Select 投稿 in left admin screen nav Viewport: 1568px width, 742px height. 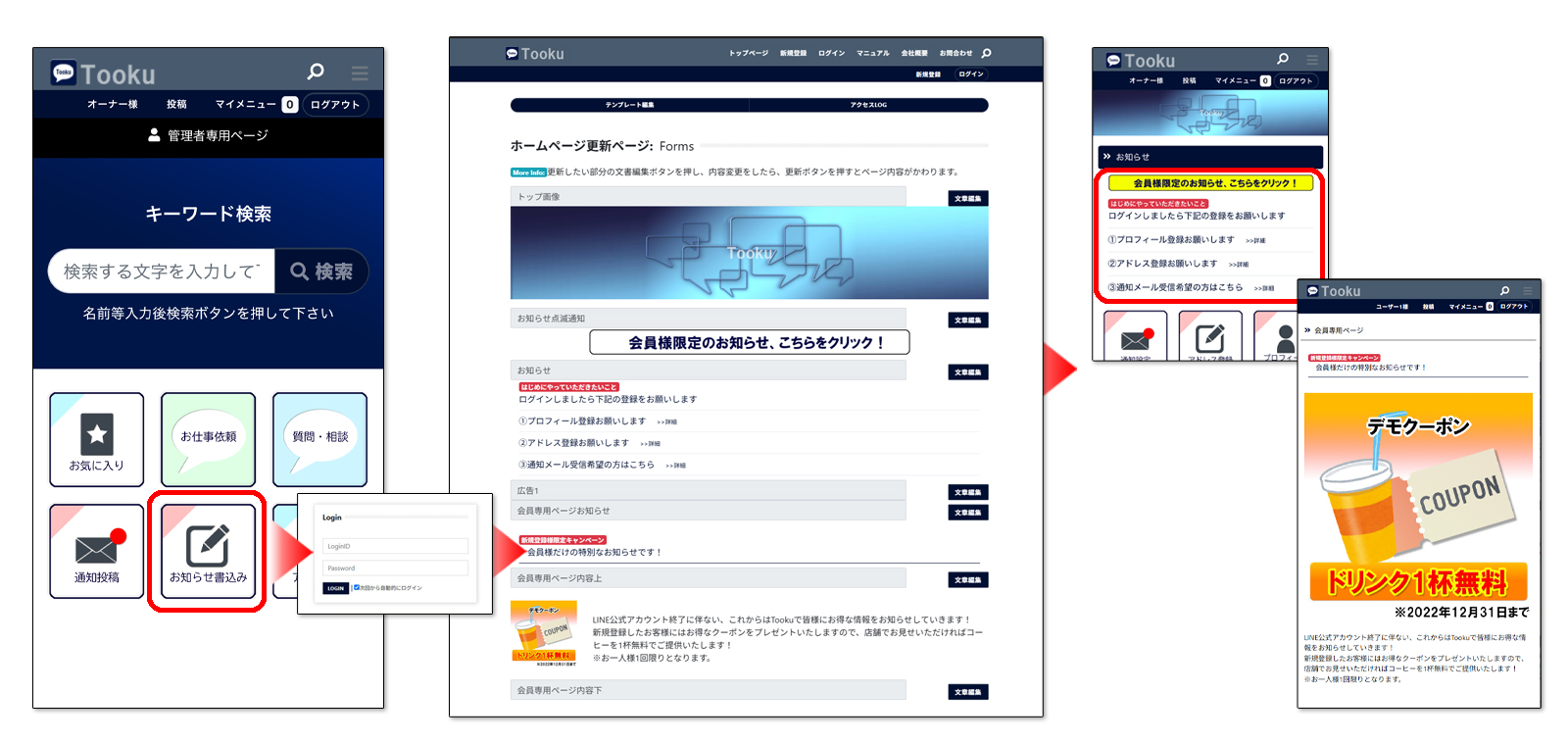[176, 104]
